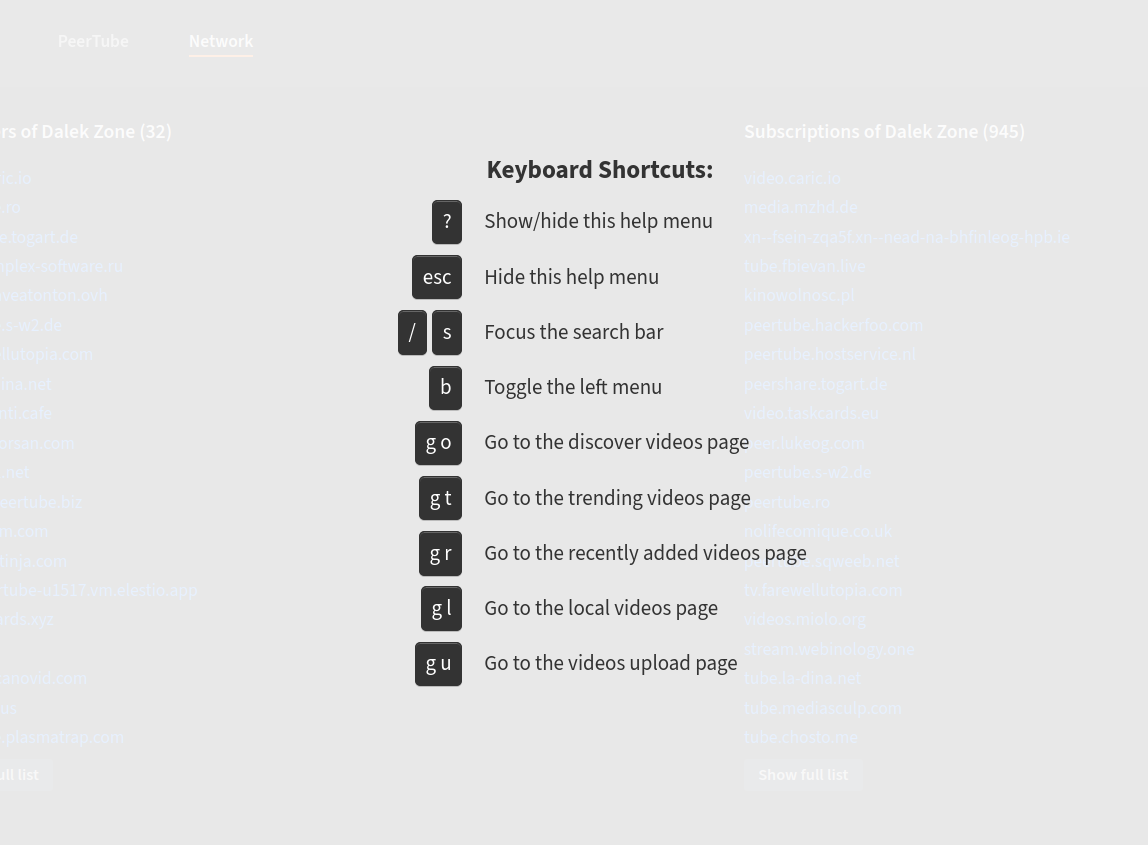
Task: Switch to the PeerTube tab
Action: point(93,41)
